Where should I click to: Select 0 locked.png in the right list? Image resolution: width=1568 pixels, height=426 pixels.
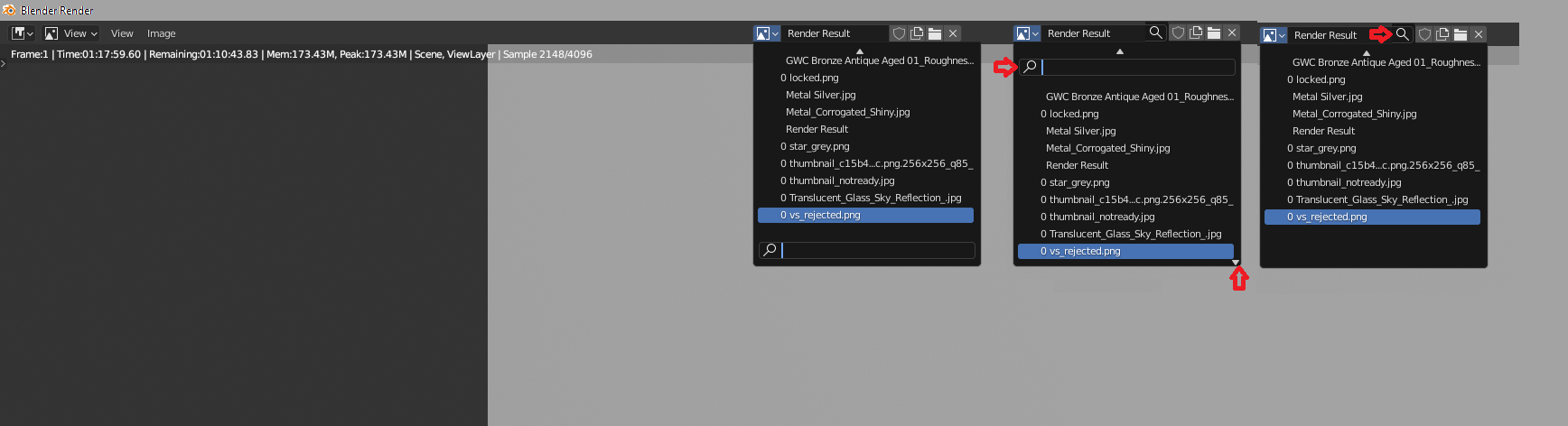coord(1373,79)
